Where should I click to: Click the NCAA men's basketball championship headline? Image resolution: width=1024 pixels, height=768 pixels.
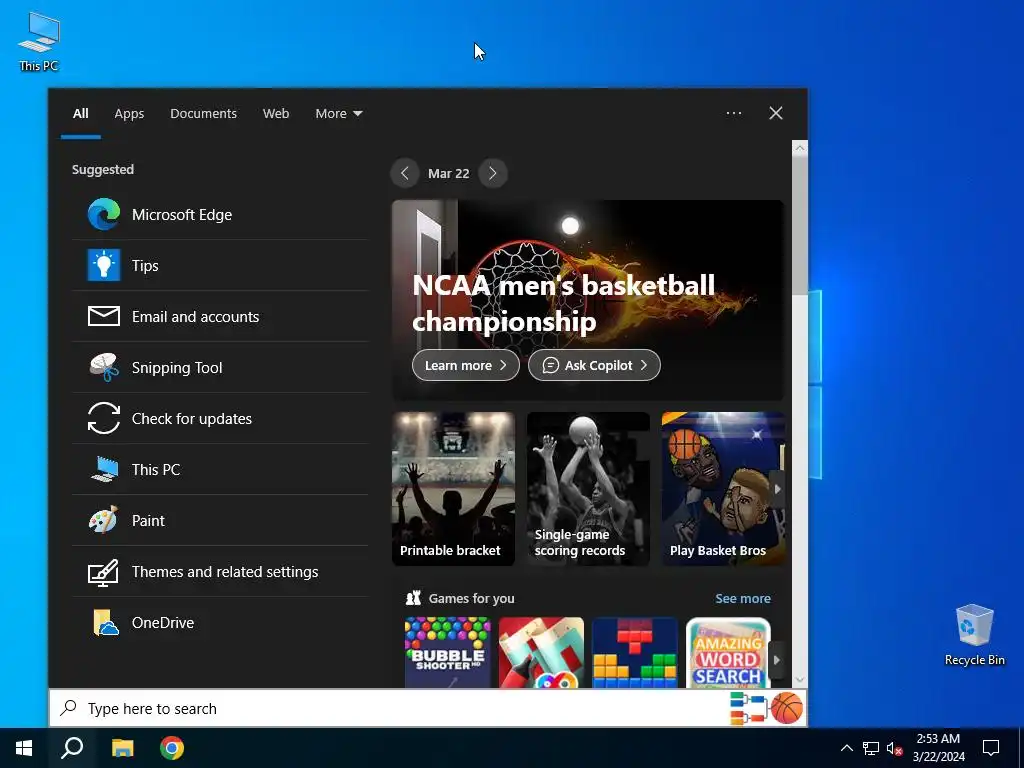[564, 303]
